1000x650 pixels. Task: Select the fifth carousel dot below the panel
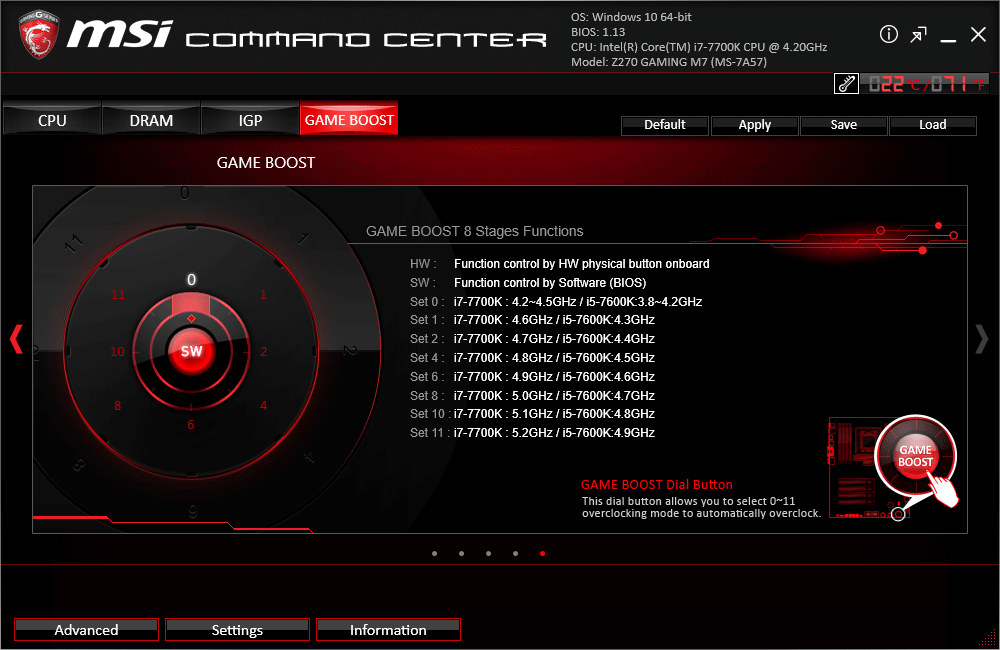pos(542,553)
